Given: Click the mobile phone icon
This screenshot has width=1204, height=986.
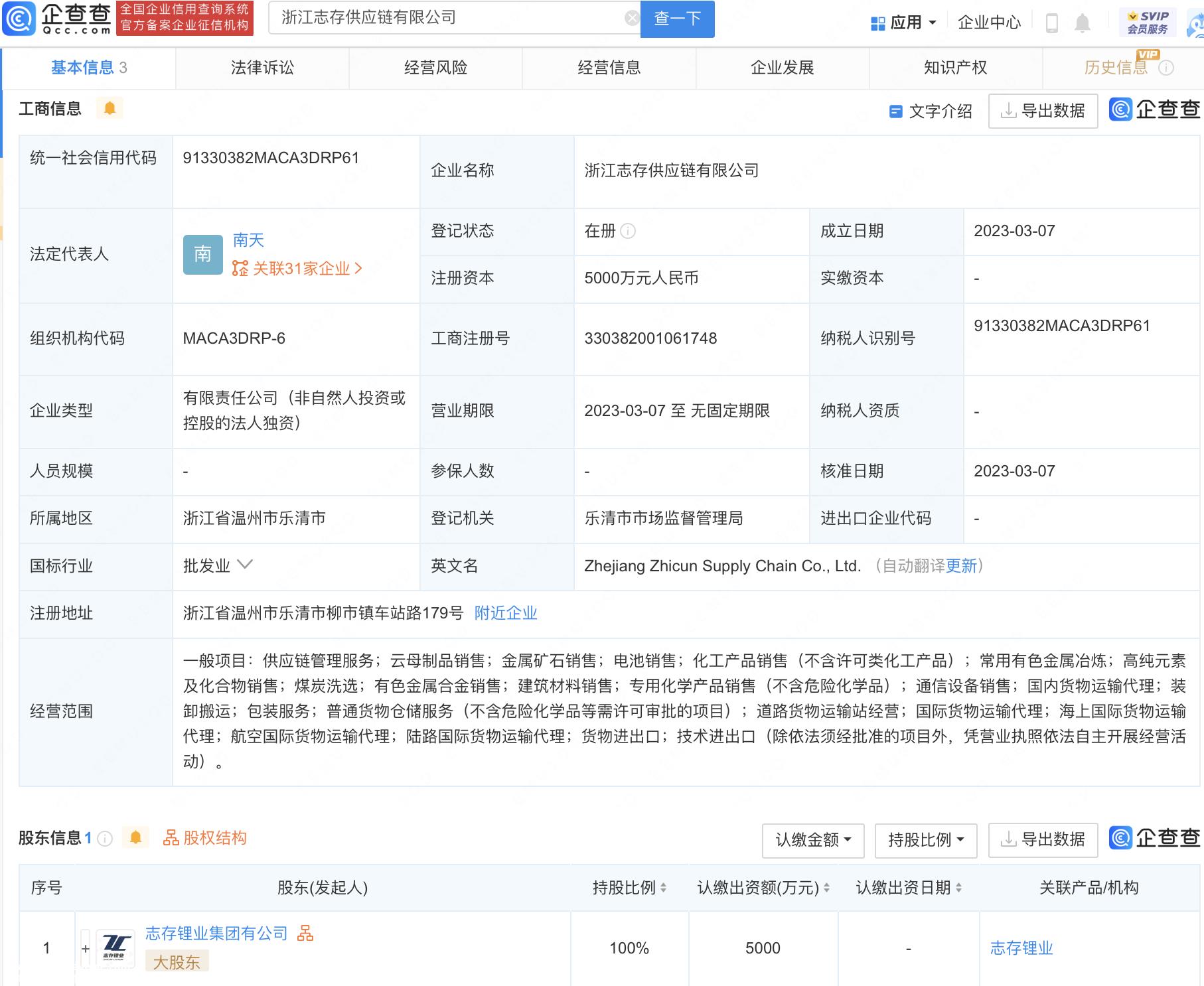Looking at the screenshot, I should (x=1051, y=23).
